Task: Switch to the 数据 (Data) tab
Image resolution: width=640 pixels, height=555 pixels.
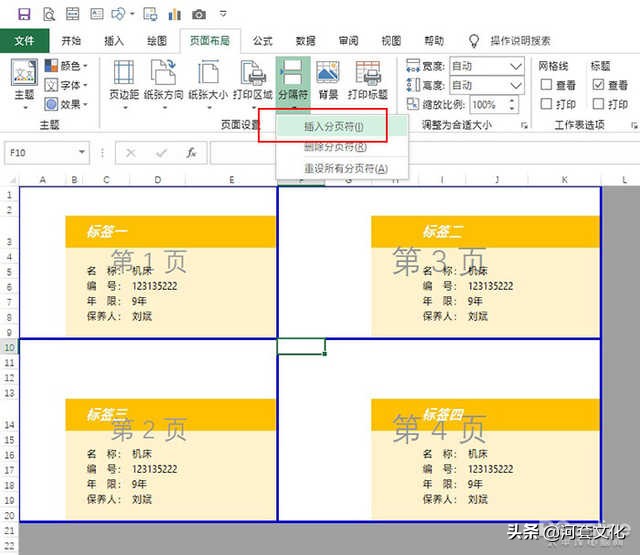Action: (x=305, y=41)
